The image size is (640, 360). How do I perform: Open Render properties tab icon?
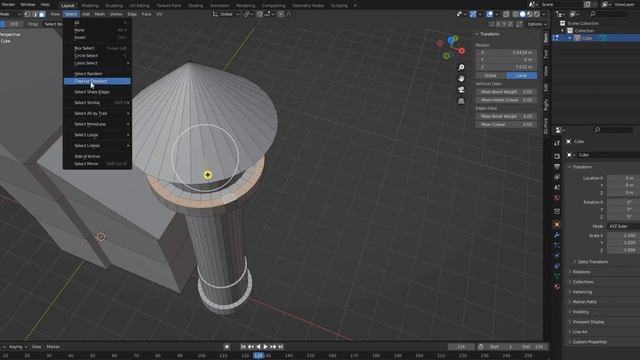pos(557,156)
